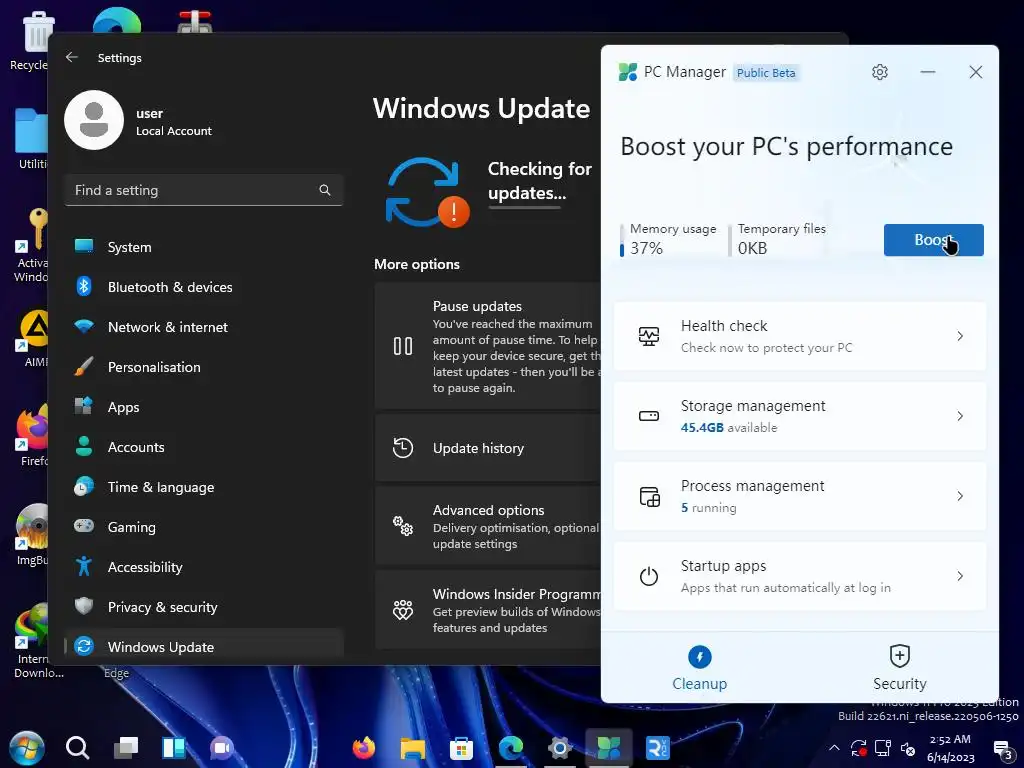Open Apps in Settings sidebar
This screenshot has height=768, width=1024.
point(204,407)
